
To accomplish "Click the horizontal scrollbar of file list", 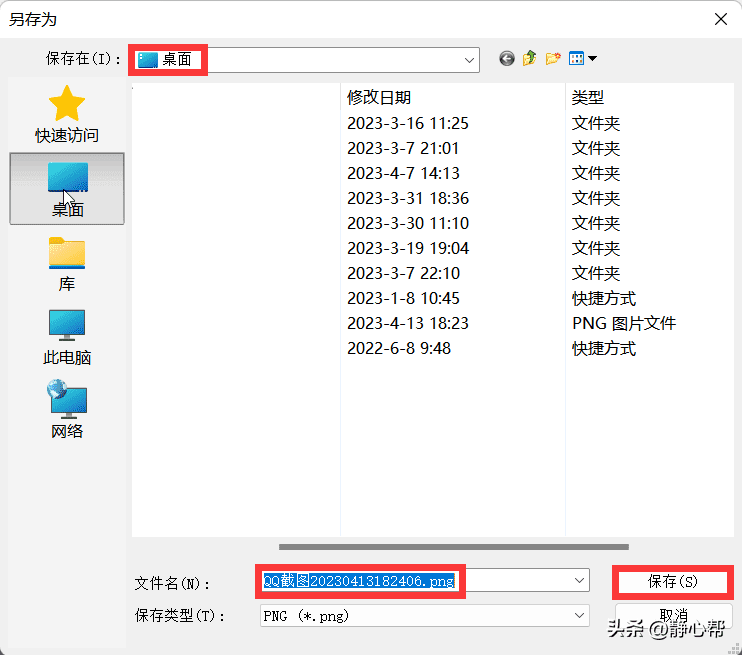I will click(453, 547).
